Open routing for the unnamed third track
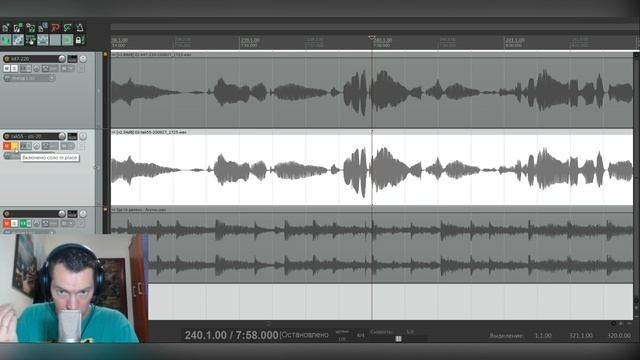 tap(72, 213)
